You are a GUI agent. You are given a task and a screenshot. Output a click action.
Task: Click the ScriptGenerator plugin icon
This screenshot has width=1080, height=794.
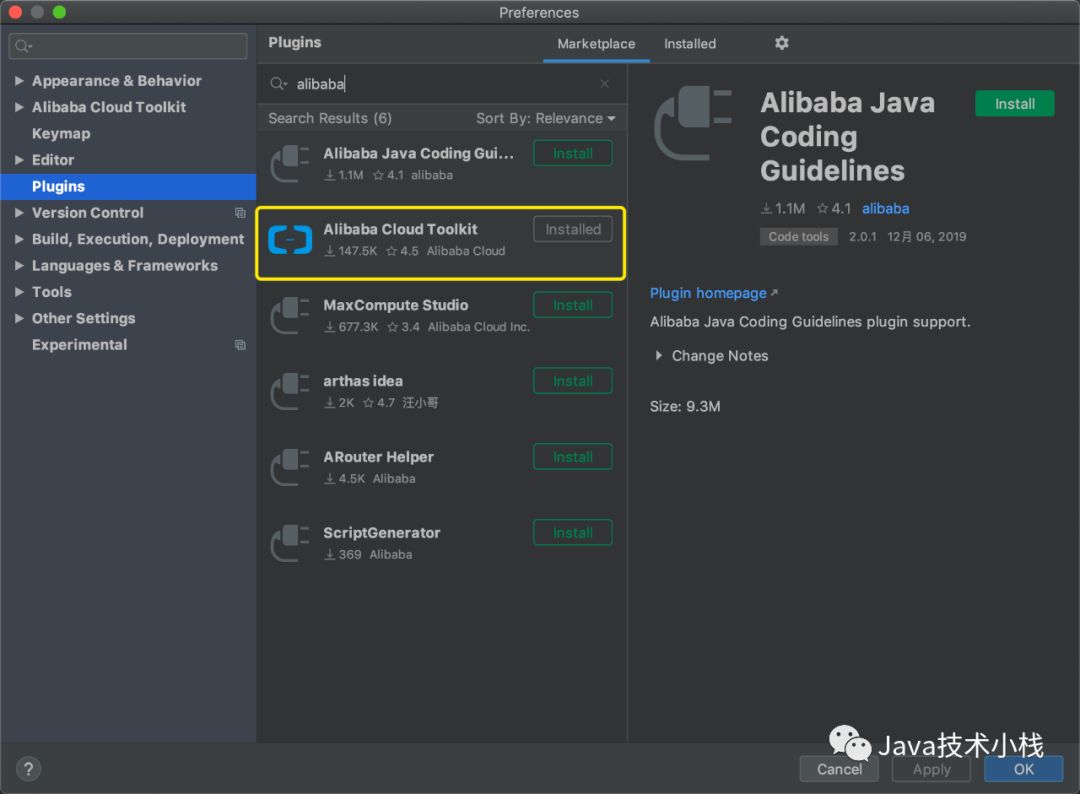(x=290, y=543)
